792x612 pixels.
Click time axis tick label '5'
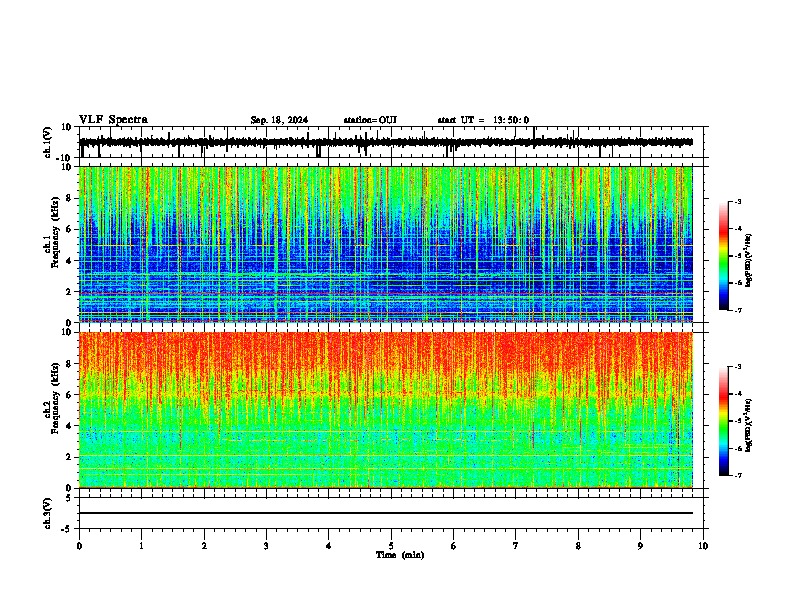click(x=391, y=546)
